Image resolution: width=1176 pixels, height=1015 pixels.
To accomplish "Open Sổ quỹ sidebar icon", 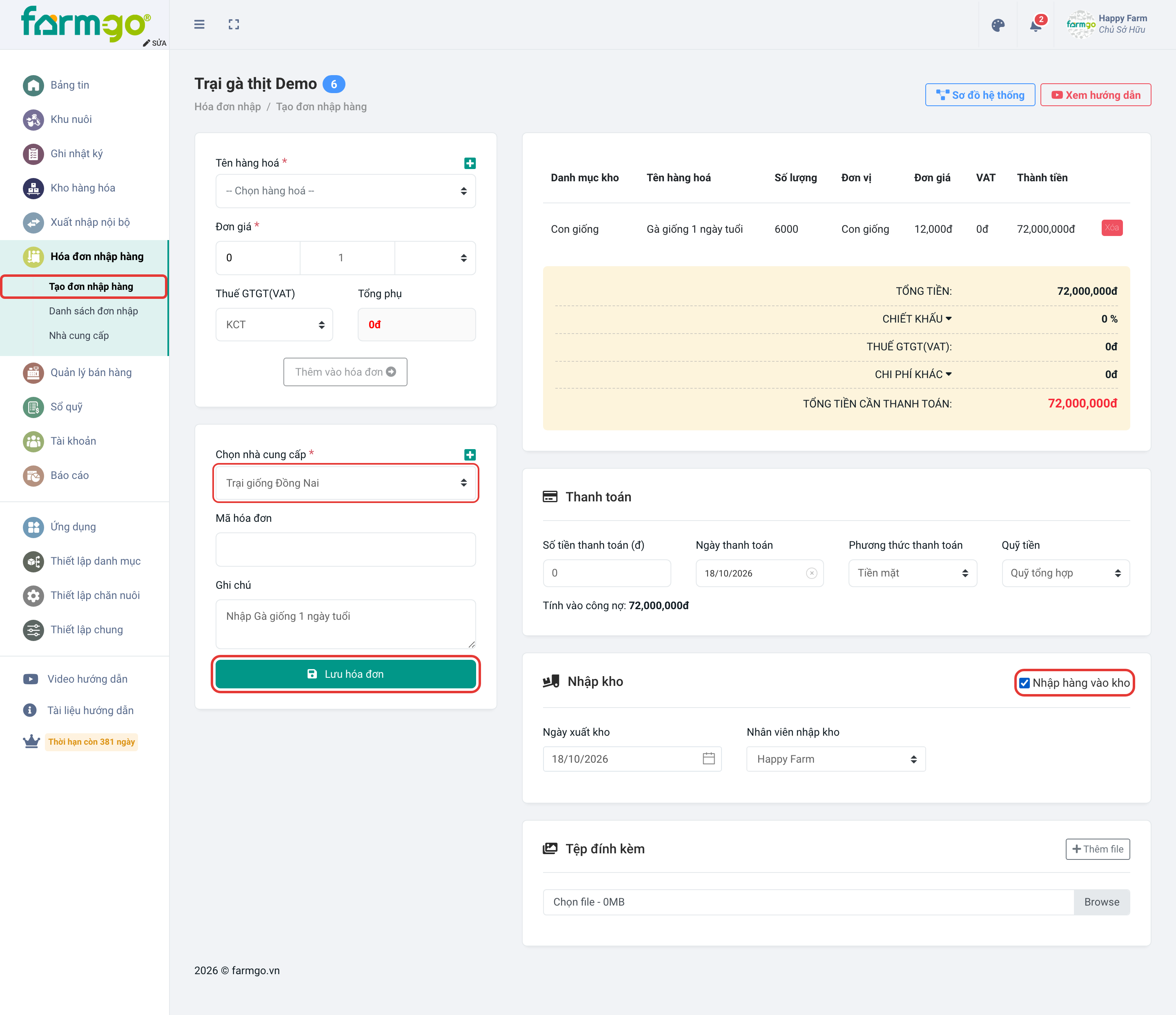I will 33,407.
